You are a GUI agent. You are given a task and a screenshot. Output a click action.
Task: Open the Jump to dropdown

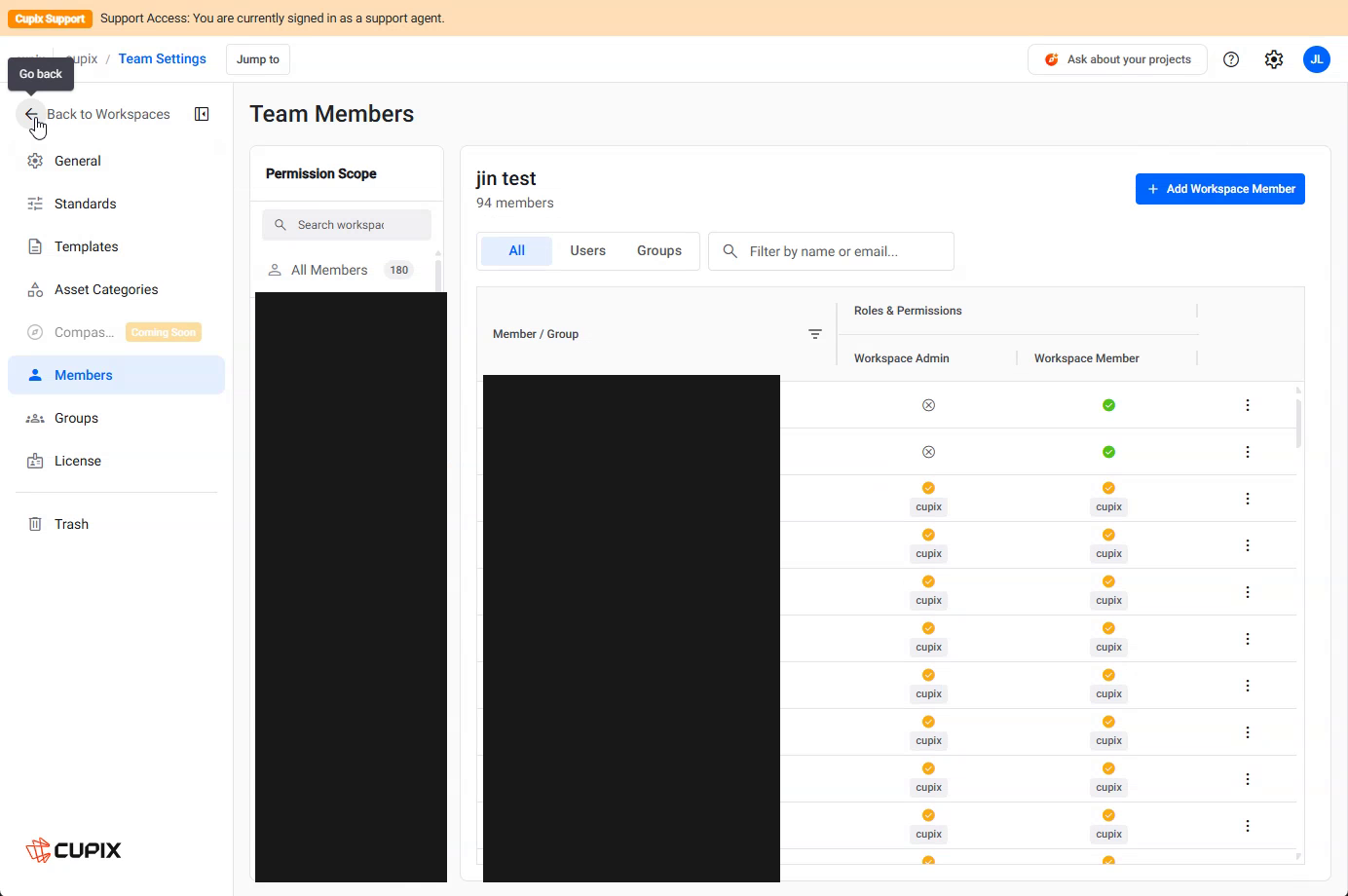coord(258,59)
